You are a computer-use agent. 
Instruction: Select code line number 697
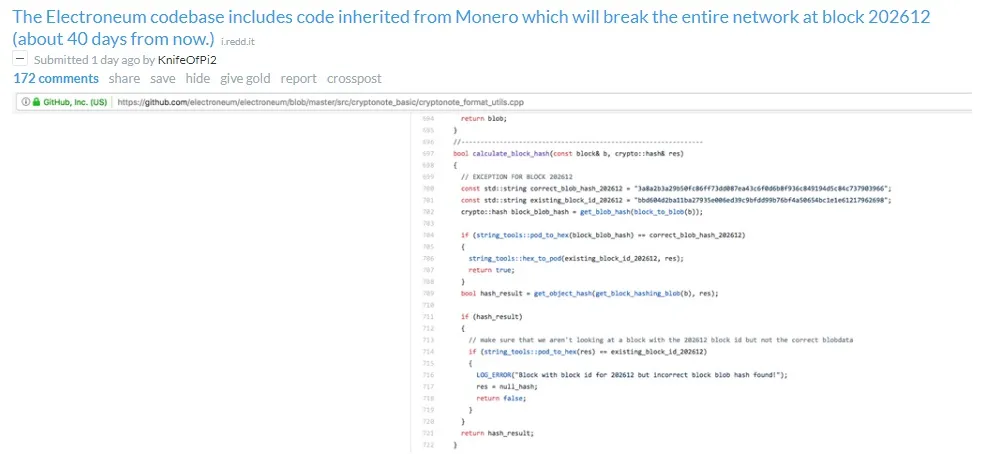(428, 154)
